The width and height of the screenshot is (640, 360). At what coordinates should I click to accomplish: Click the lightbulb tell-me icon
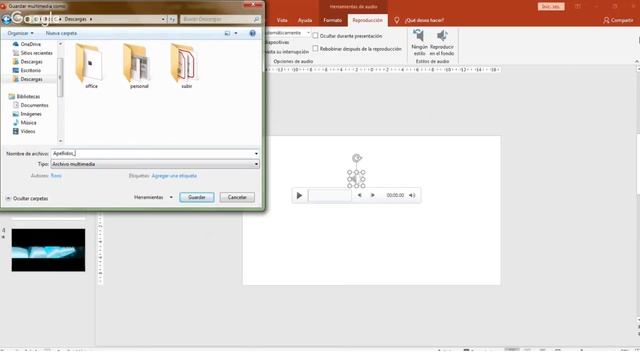396,20
